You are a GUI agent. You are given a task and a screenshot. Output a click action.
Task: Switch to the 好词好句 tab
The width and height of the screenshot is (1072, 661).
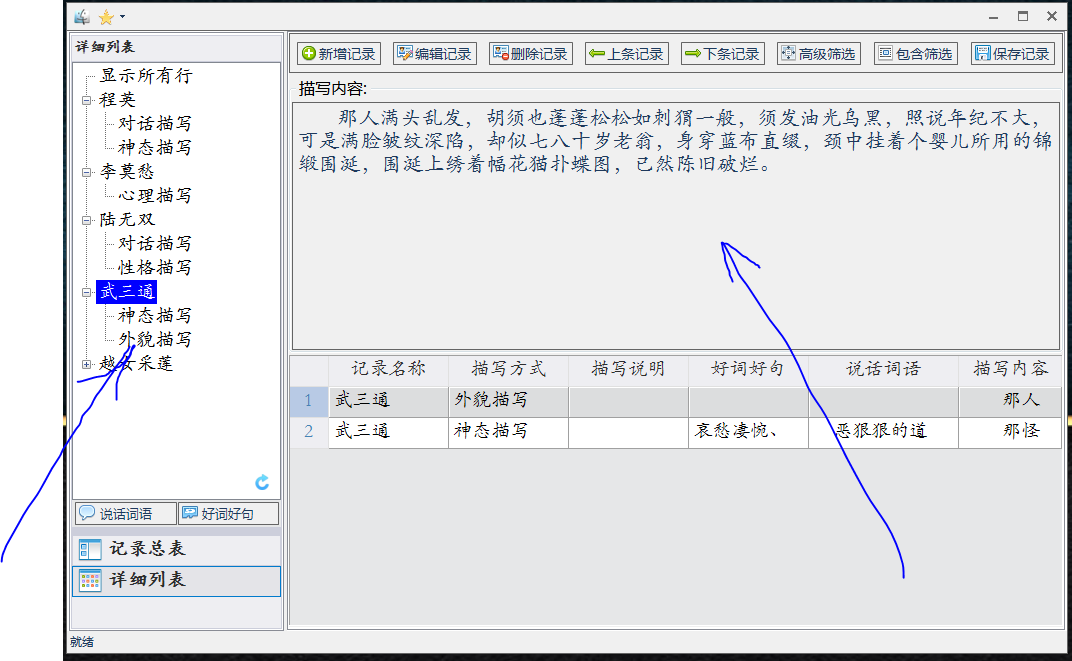[x=228, y=513]
